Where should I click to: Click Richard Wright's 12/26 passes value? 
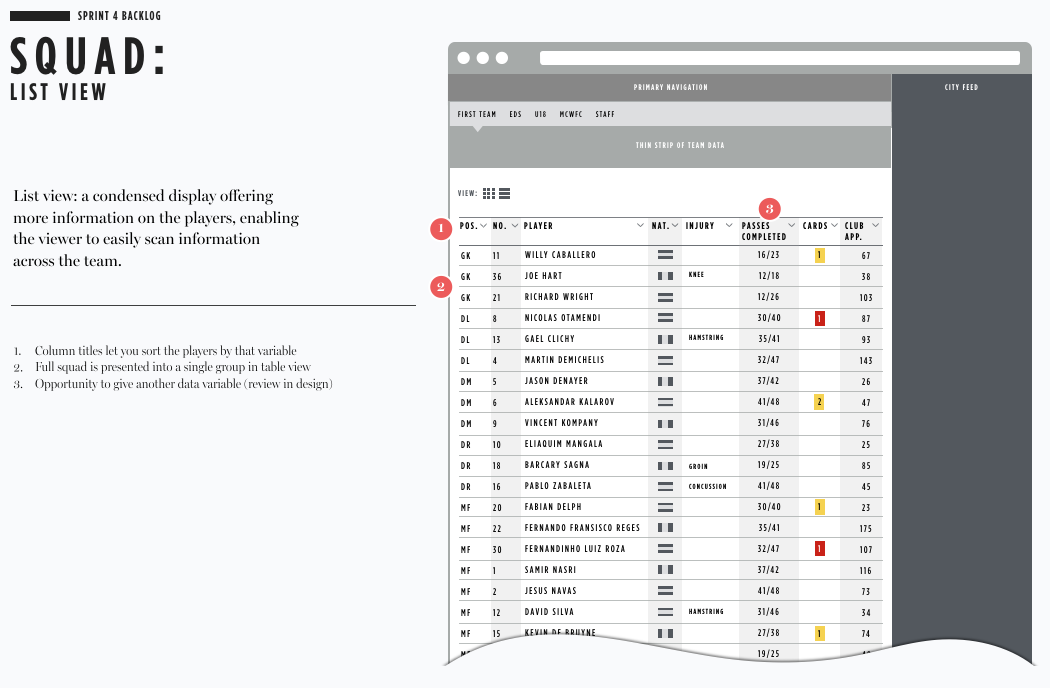click(x=769, y=297)
